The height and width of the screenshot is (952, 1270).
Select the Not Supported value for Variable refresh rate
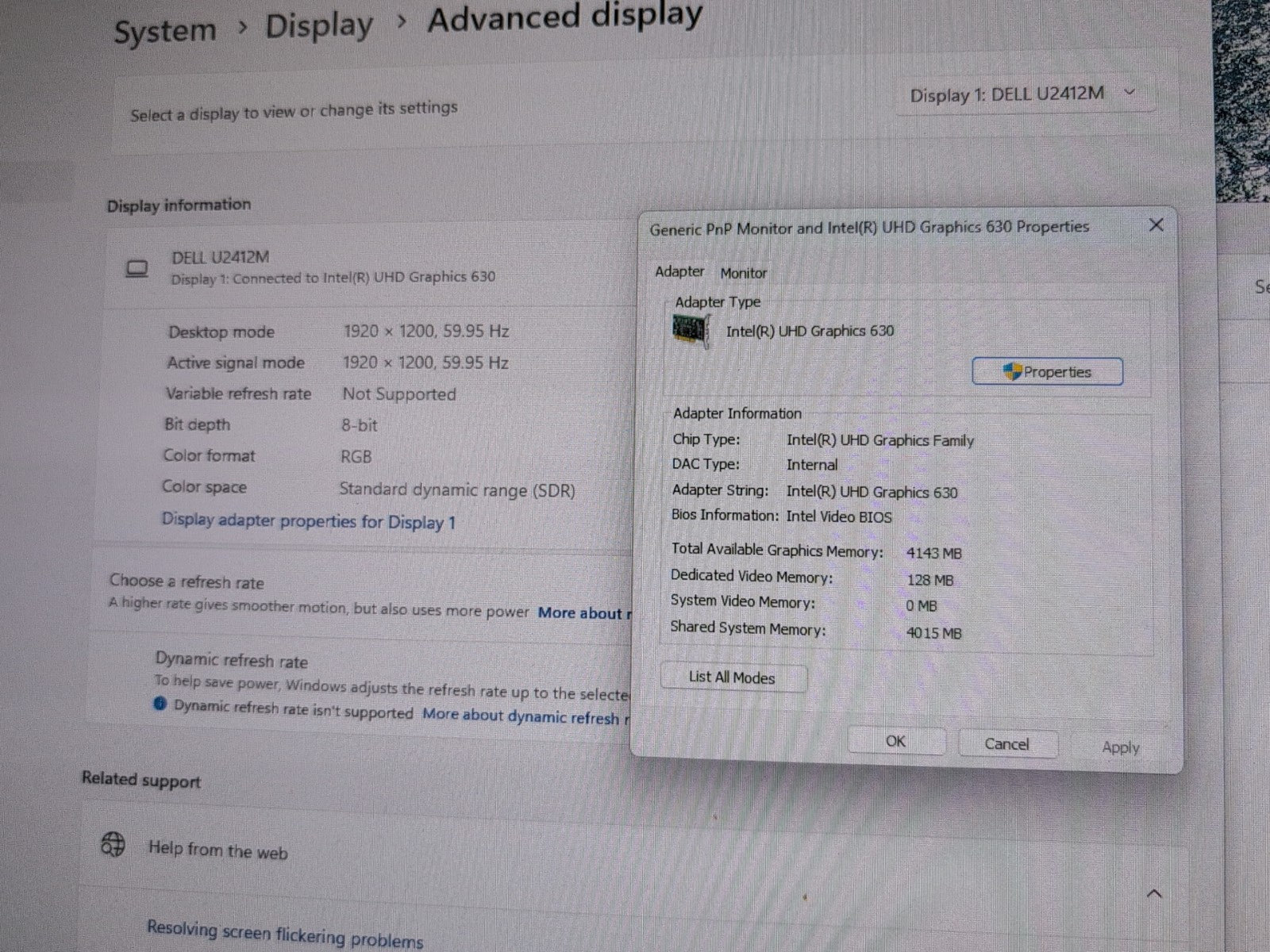point(399,394)
